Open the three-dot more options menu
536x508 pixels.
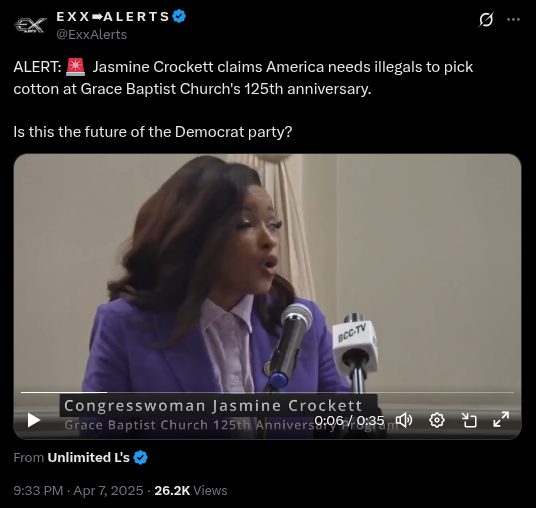[513, 19]
